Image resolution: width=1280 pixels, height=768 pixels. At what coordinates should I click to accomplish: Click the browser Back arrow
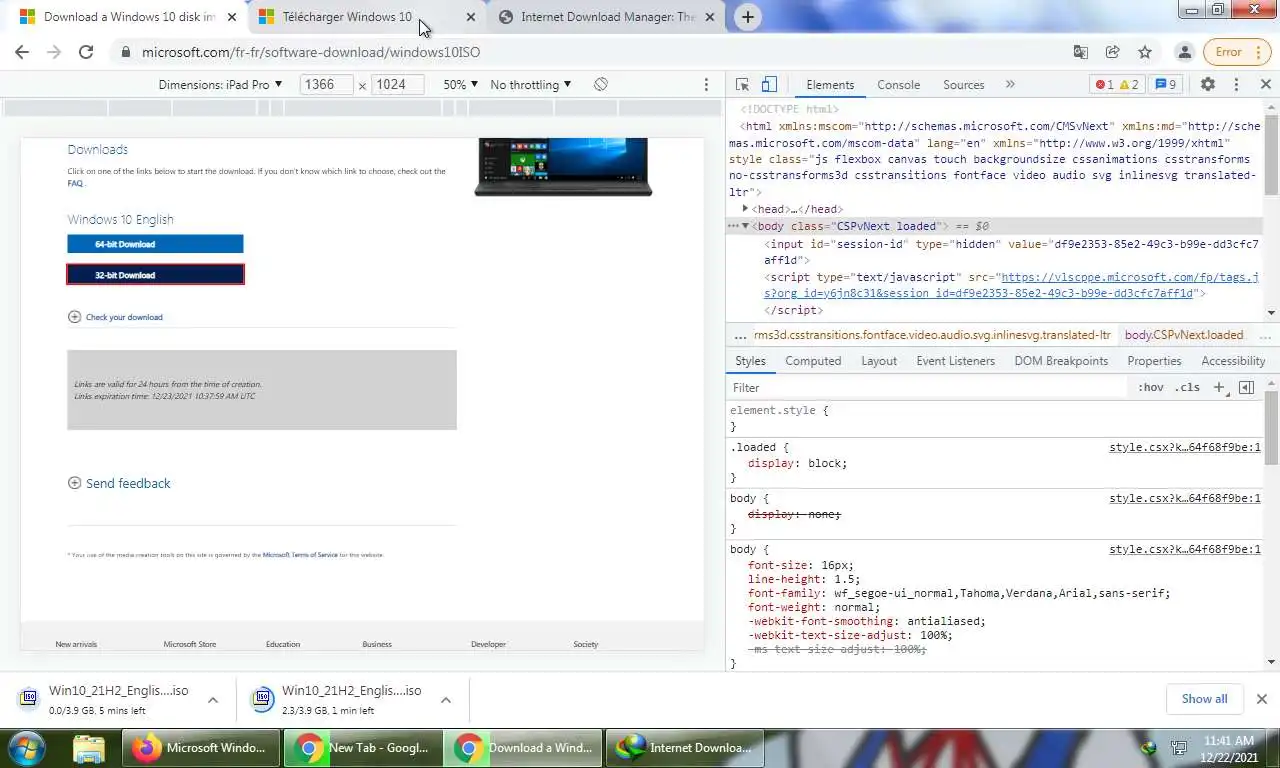22,52
